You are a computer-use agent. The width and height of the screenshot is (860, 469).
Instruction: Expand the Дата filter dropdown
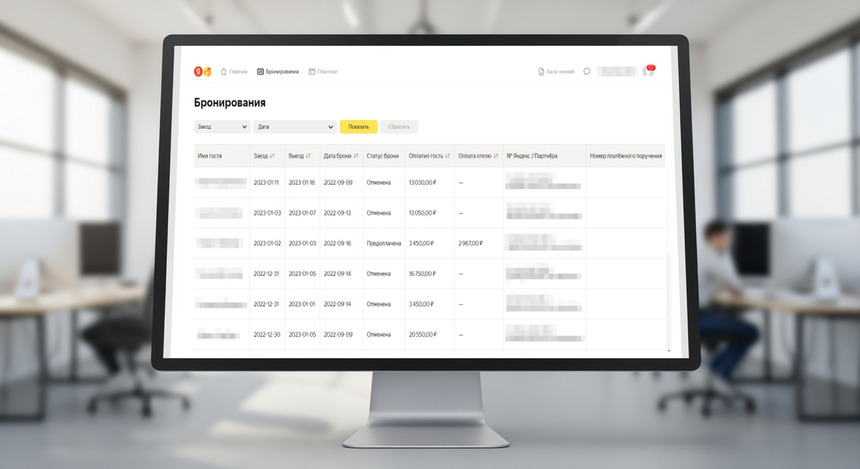pos(295,127)
